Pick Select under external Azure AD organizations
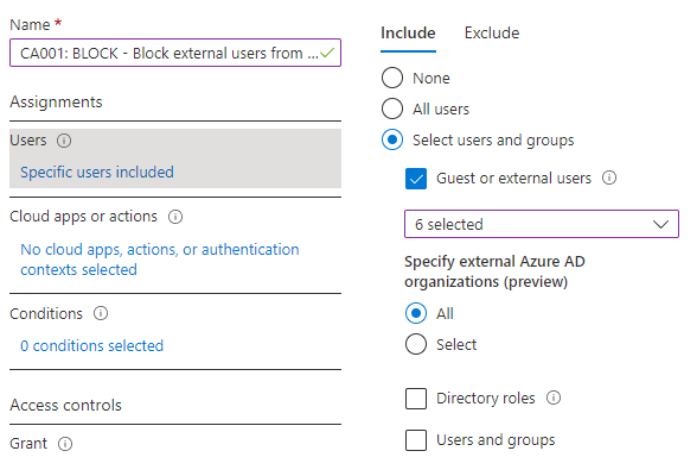The width and height of the screenshot is (692, 464). click(x=416, y=345)
